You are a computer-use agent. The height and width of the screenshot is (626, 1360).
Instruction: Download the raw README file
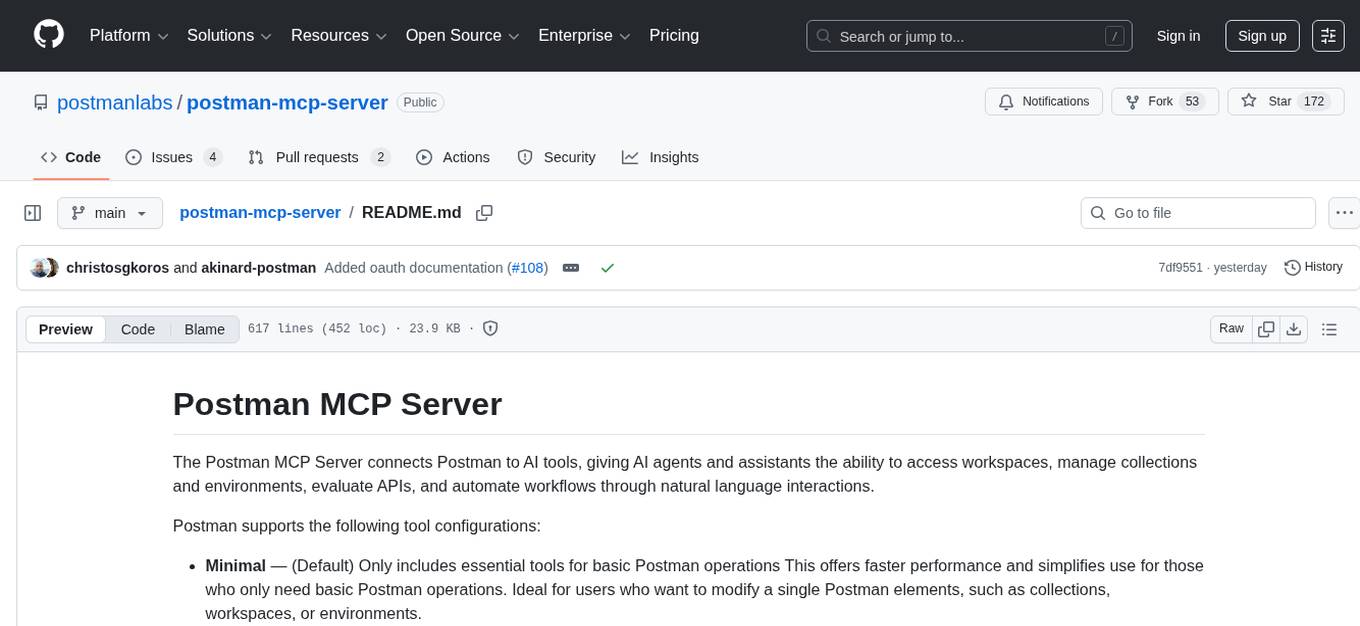(1294, 328)
